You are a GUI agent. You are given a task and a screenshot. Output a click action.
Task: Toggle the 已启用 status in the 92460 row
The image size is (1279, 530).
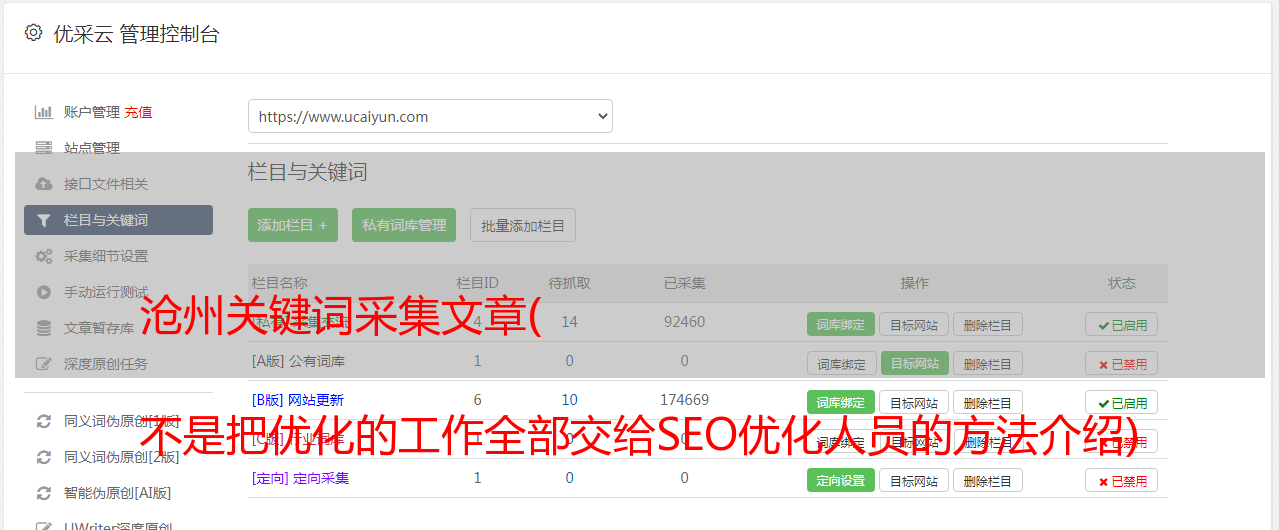[x=1122, y=325]
